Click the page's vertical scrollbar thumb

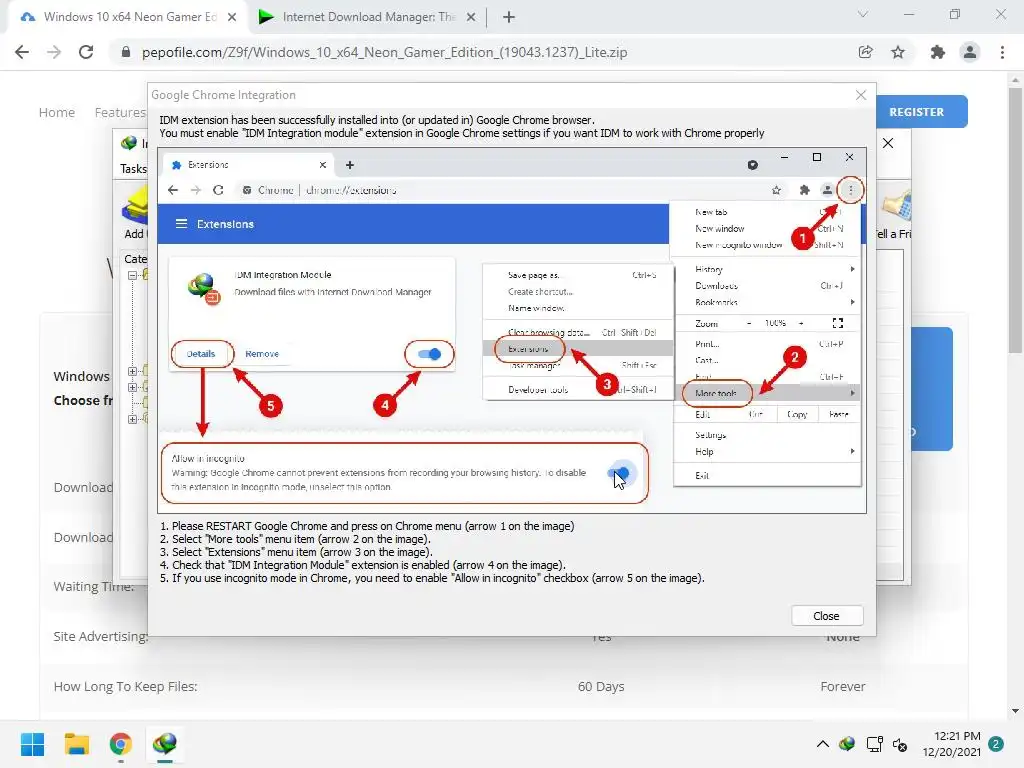[x=1014, y=221]
